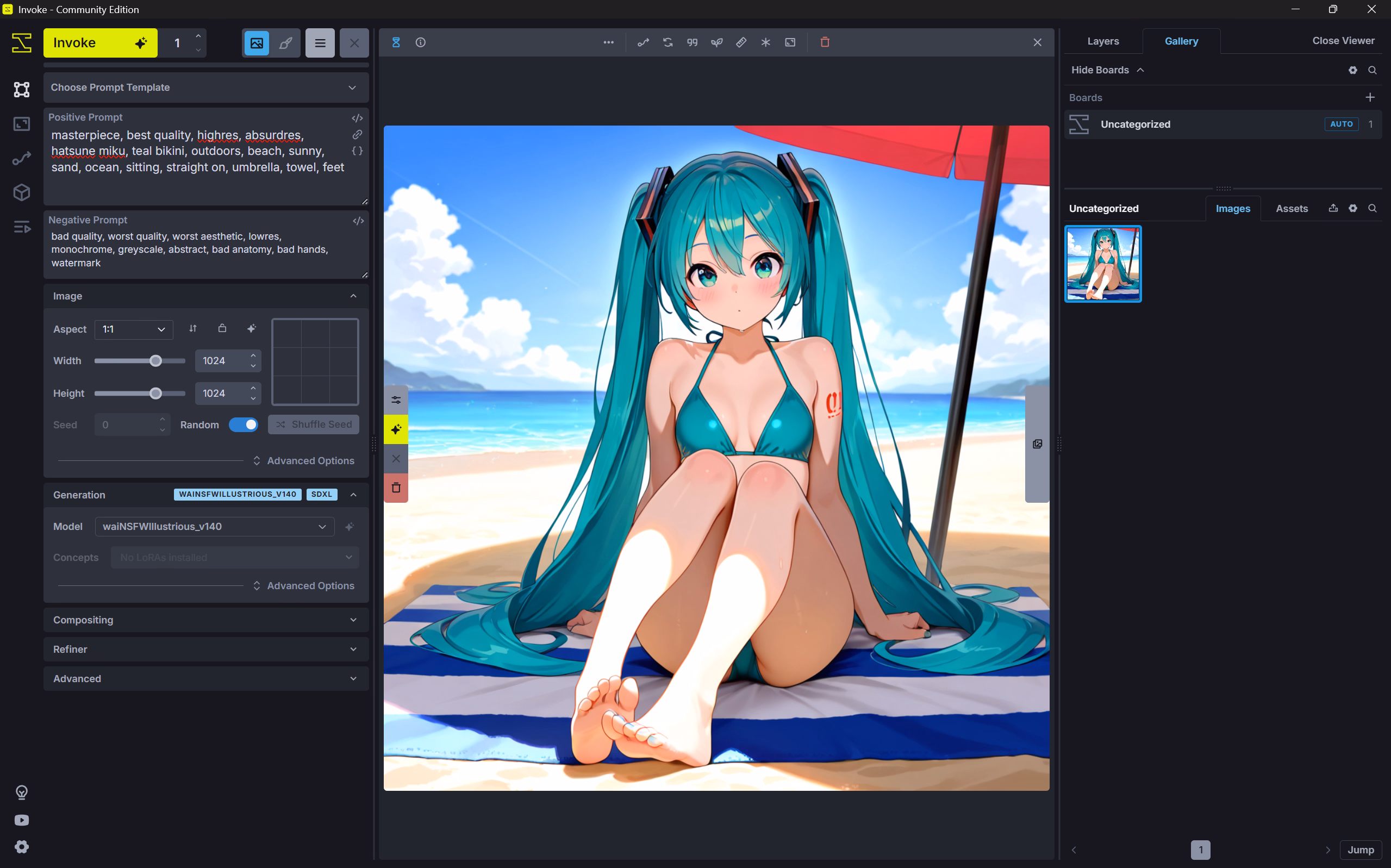
Task: Expand the Advanced section
Action: click(206, 678)
